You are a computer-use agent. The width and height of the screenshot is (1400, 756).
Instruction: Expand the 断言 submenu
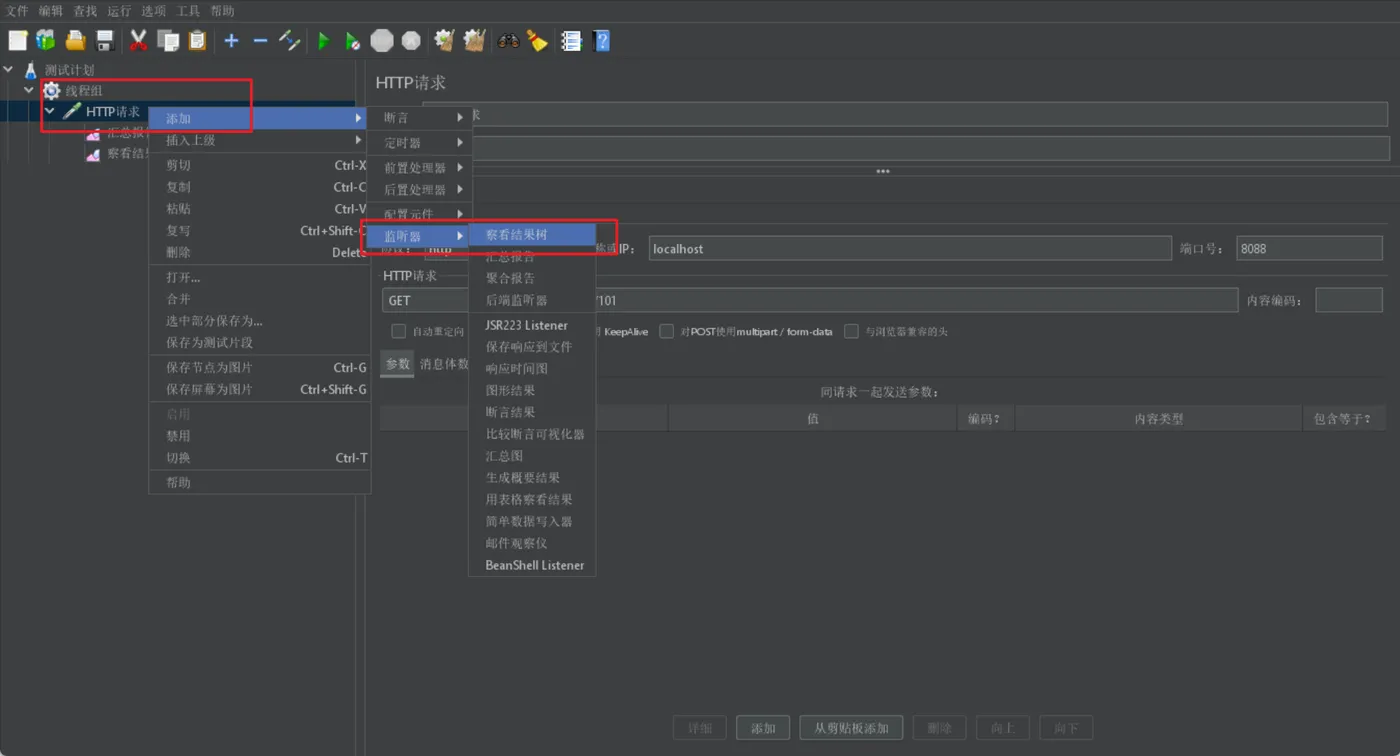click(x=420, y=118)
